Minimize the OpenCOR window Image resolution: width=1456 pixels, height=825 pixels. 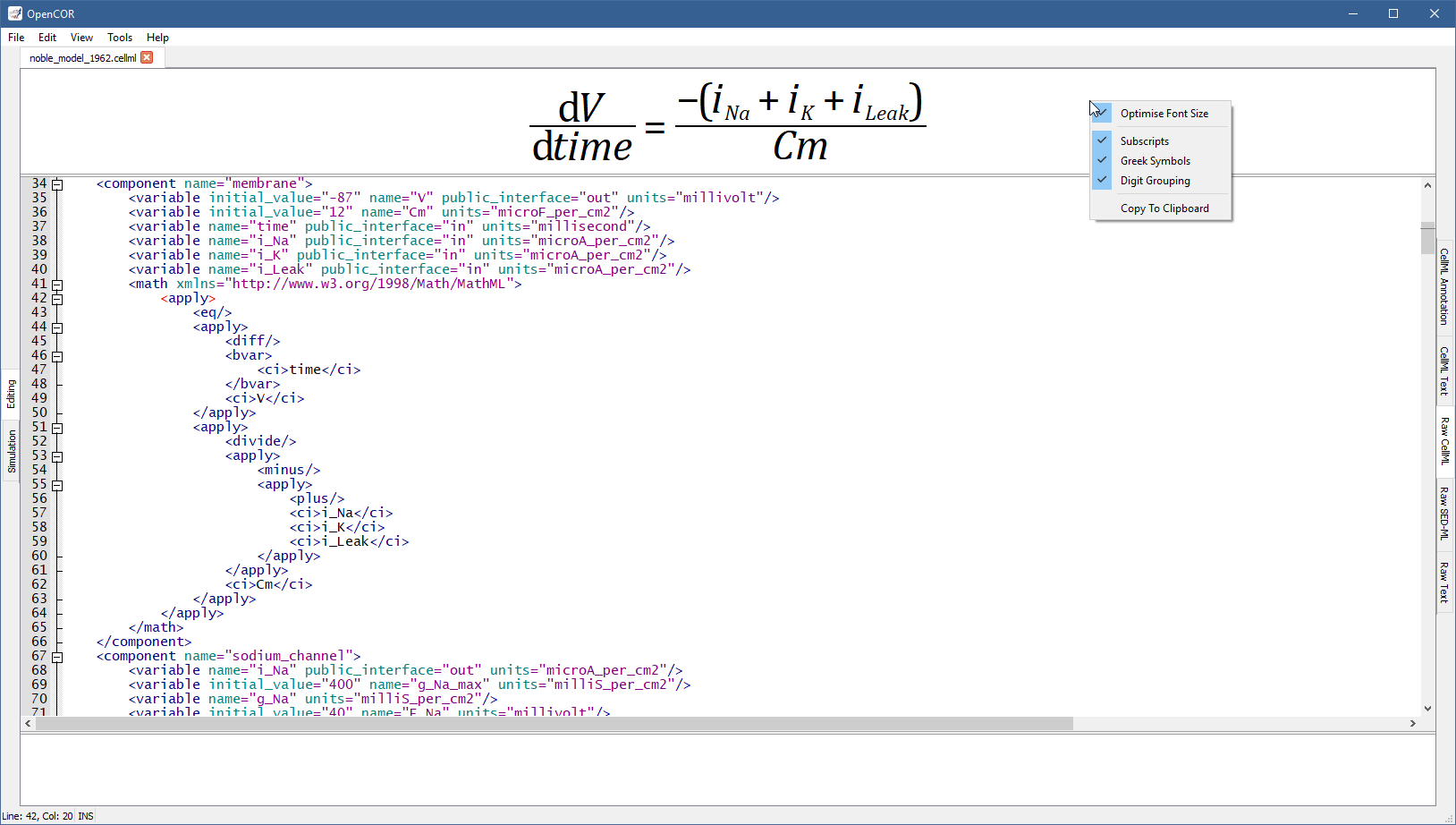(1352, 13)
